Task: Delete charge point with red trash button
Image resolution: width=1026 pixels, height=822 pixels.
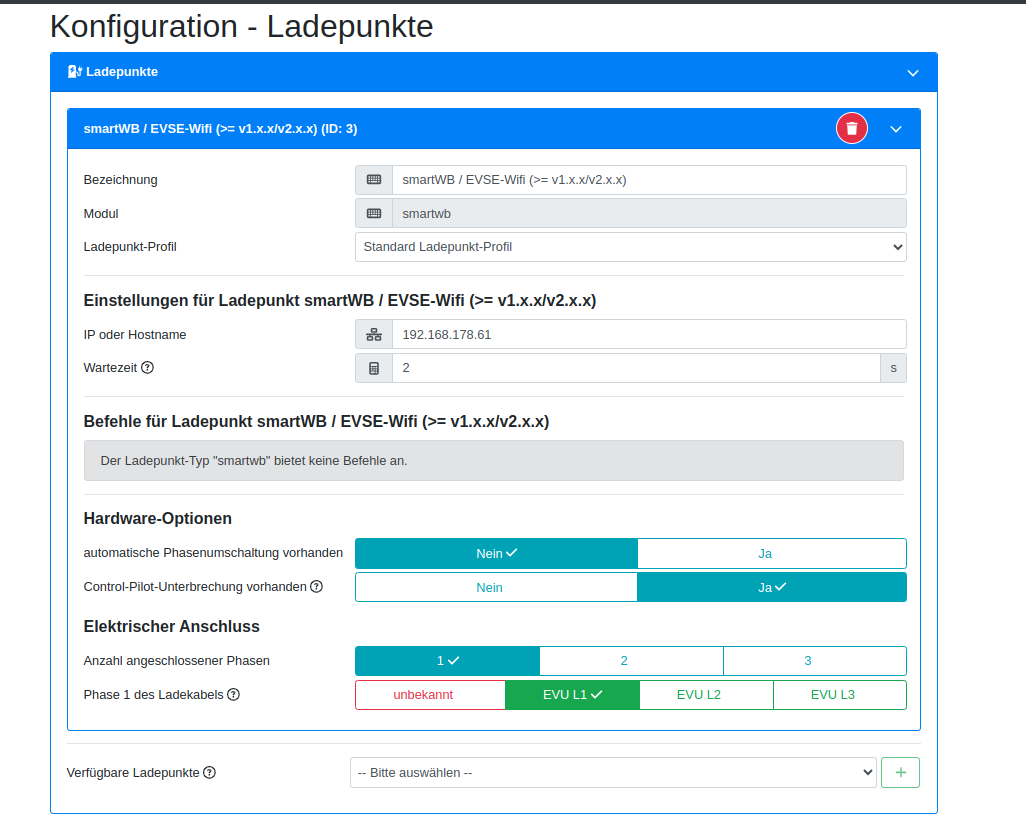Action: tap(851, 128)
